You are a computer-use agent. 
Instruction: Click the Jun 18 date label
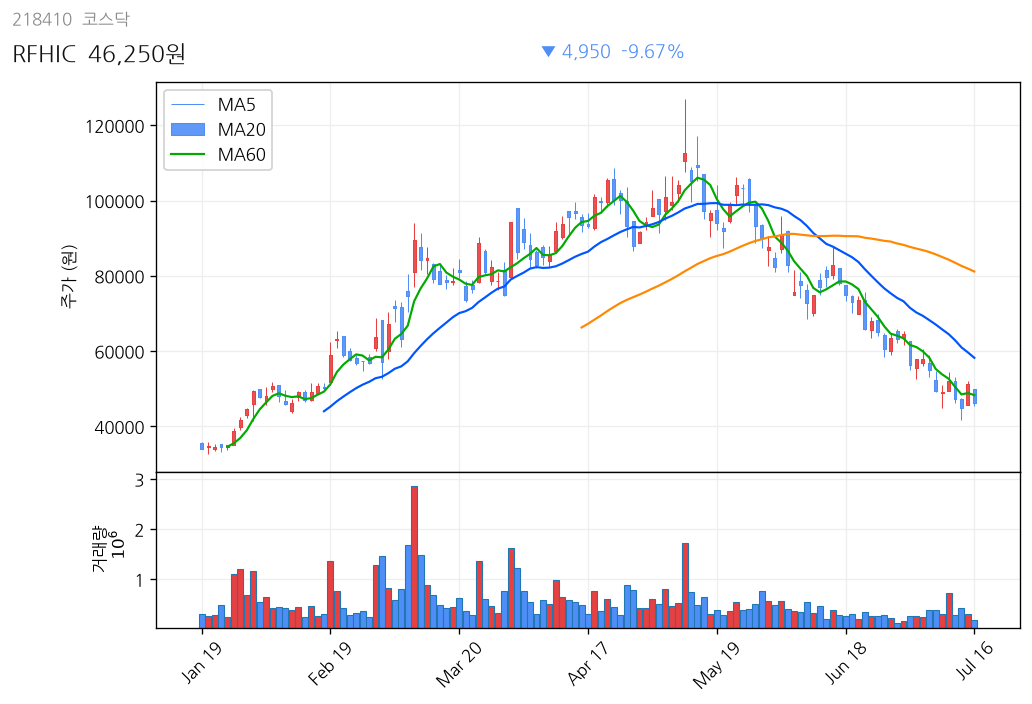coord(846,663)
